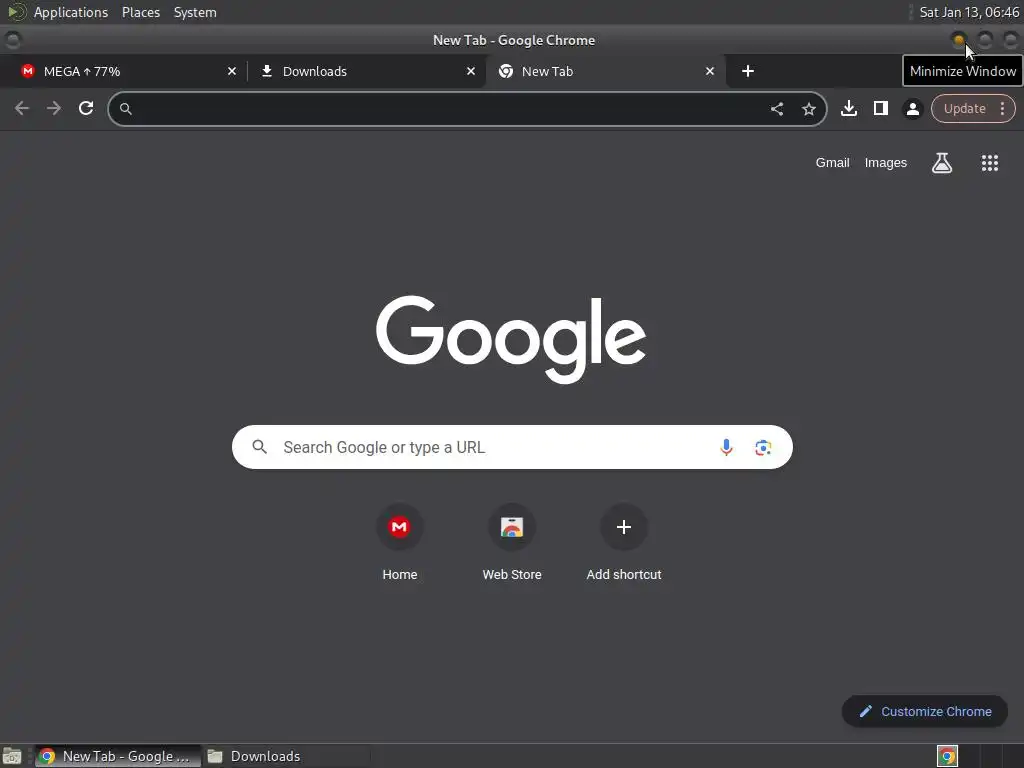Click Customize Chrome button
Screen dimensions: 1024x768
(925, 711)
